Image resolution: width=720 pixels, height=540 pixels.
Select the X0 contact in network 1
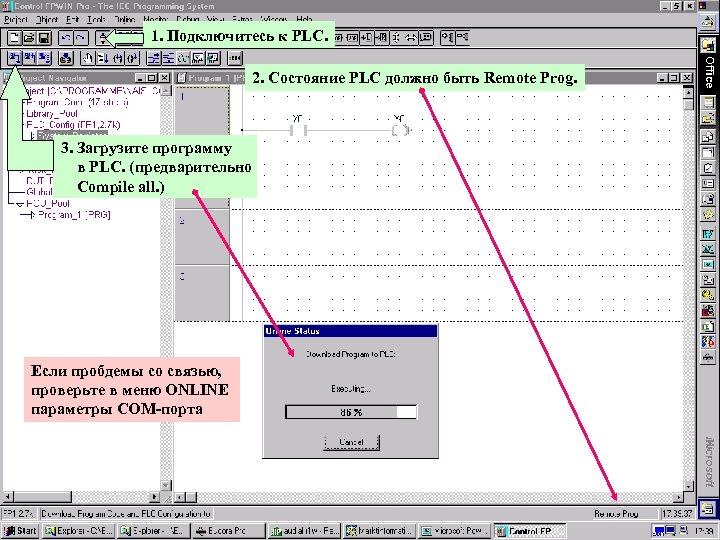298,130
